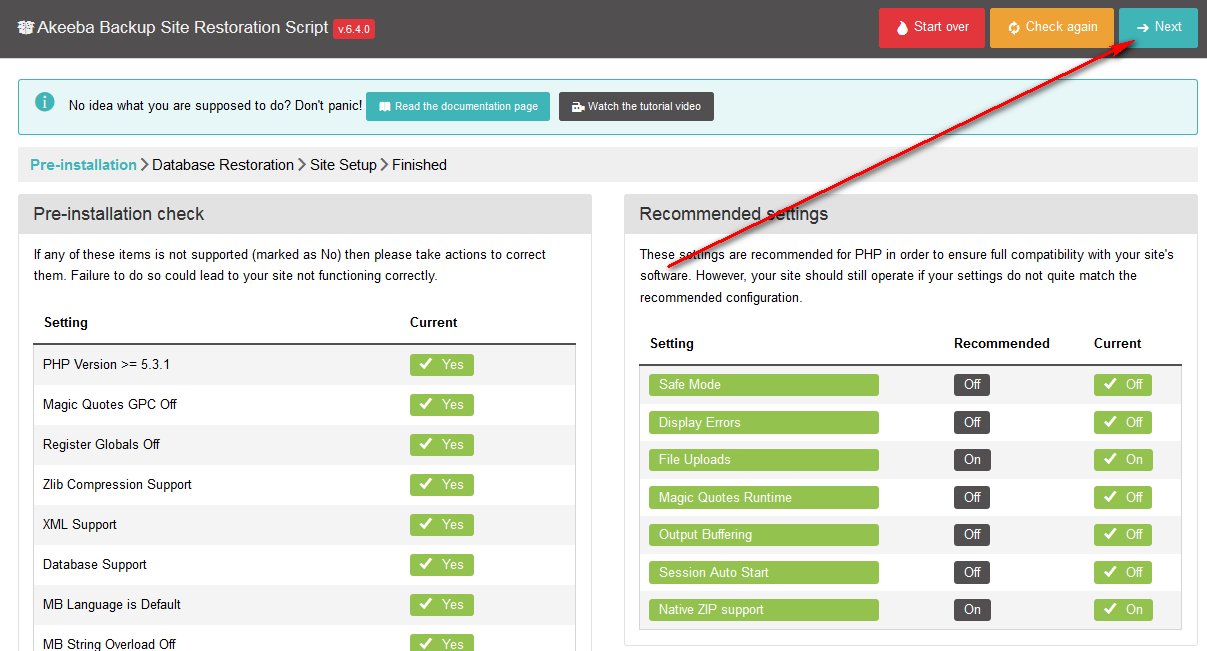Click the refresh icon on Check again
Screen dimensions: 1207x651
point(1013,28)
